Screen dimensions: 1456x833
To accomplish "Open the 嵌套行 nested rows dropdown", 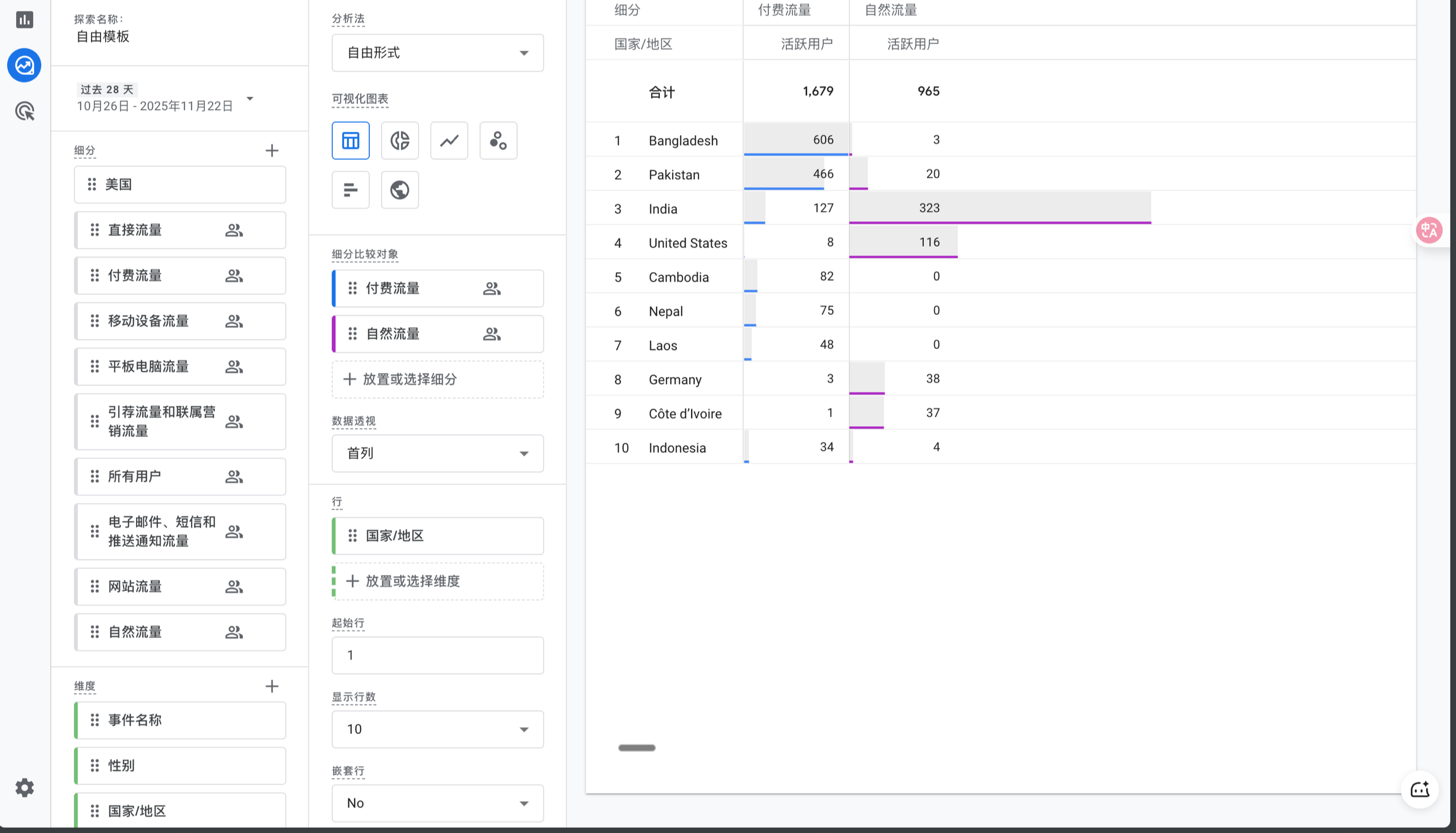I will [437, 802].
